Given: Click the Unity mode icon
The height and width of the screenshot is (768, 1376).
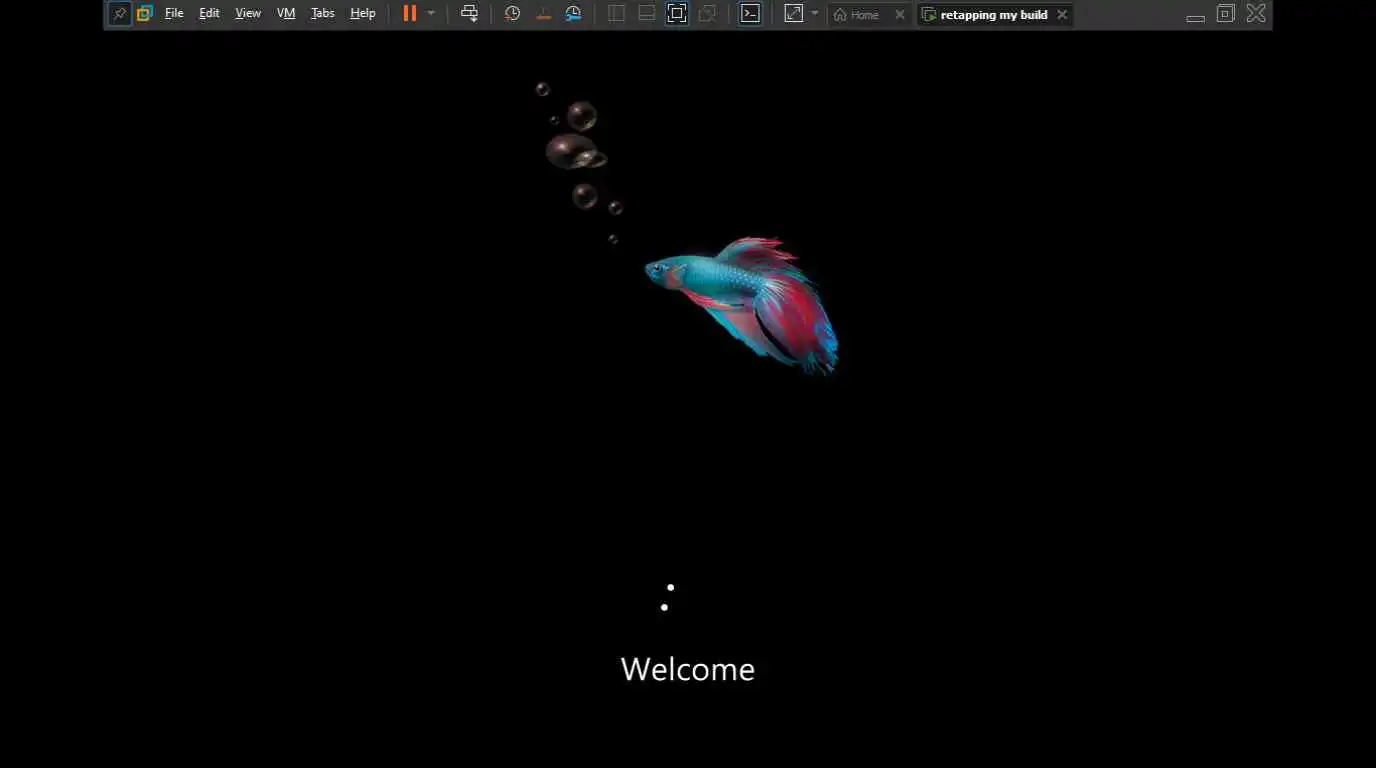Looking at the screenshot, I should click(x=707, y=14).
